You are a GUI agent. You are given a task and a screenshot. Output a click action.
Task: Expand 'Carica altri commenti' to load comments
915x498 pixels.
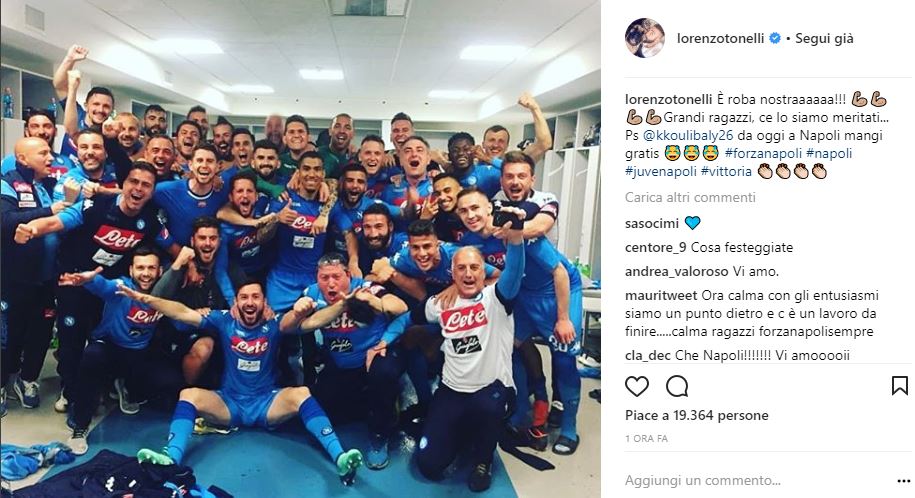[690, 197]
